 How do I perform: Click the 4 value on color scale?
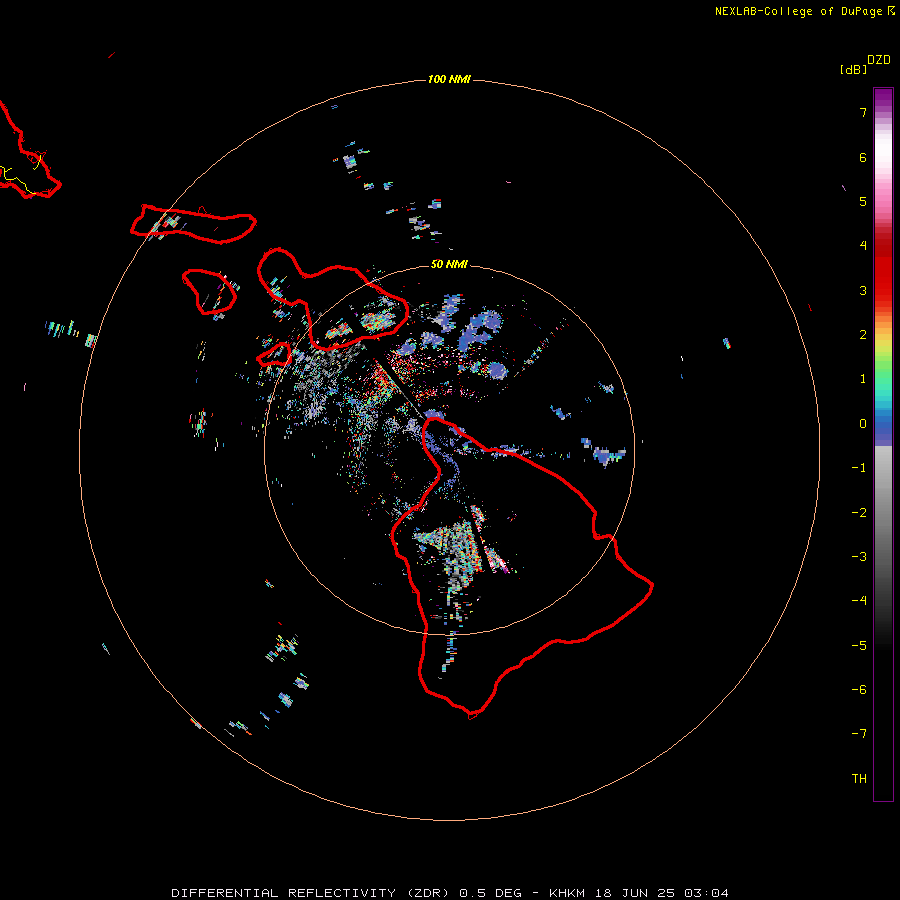[863, 246]
